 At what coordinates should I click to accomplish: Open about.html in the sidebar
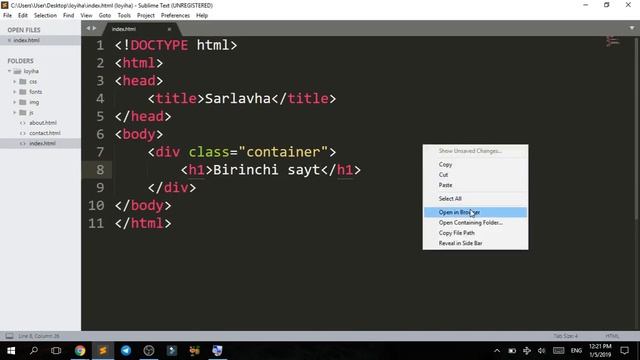click(x=42, y=123)
